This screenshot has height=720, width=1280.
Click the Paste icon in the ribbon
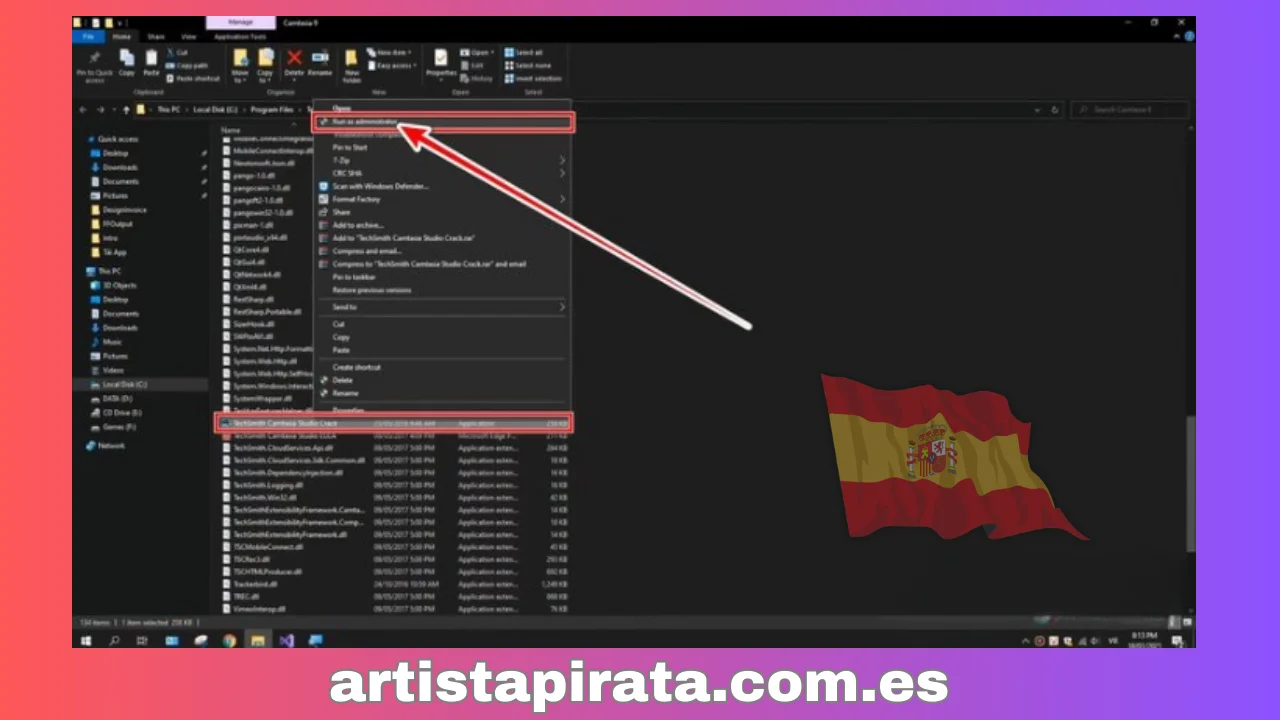tap(151, 59)
